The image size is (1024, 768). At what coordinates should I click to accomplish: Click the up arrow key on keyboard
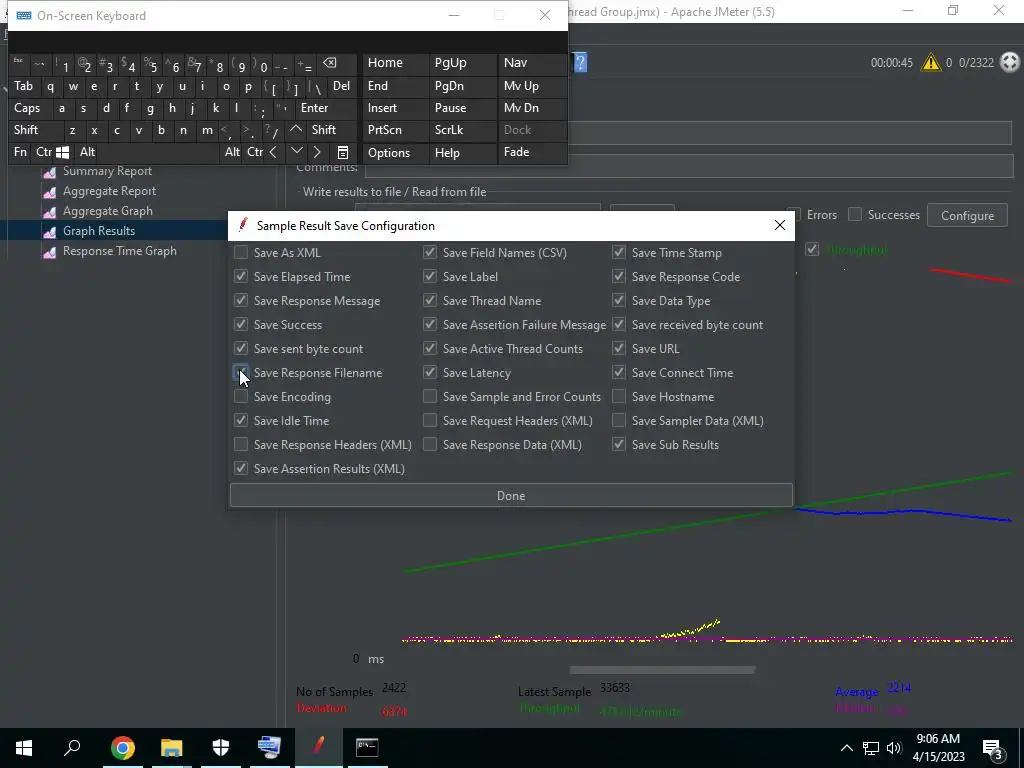pyautogui.click(x=296, y=129)
